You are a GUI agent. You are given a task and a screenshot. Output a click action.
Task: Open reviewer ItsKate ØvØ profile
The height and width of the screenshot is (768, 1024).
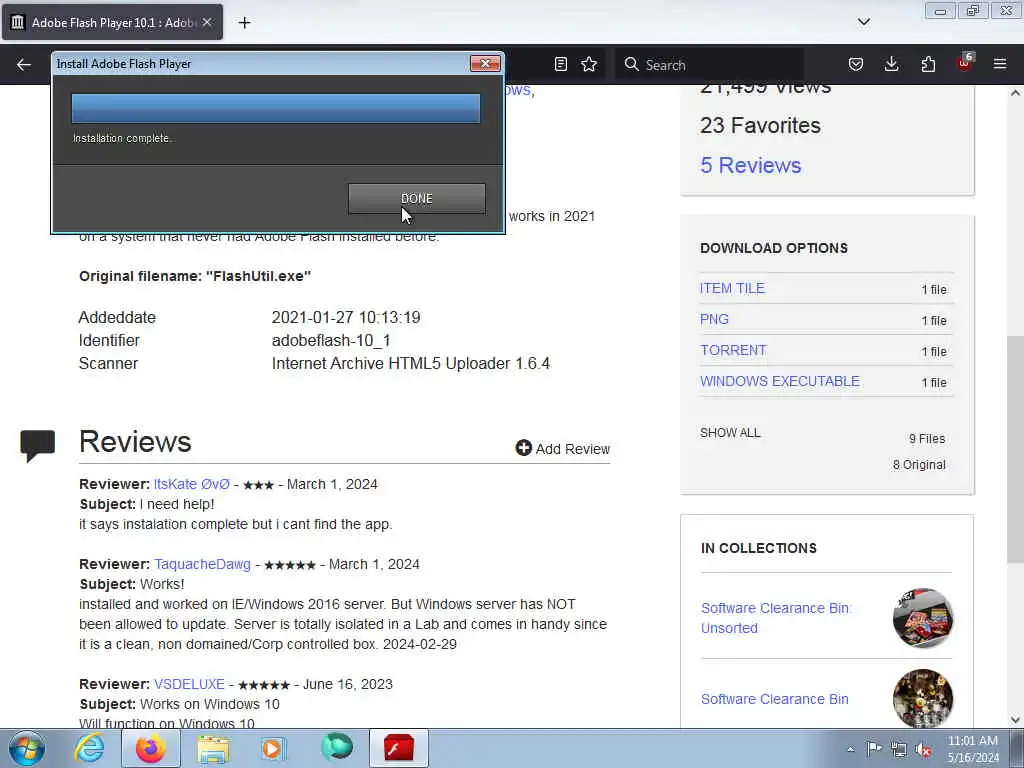tap(192, 484)
